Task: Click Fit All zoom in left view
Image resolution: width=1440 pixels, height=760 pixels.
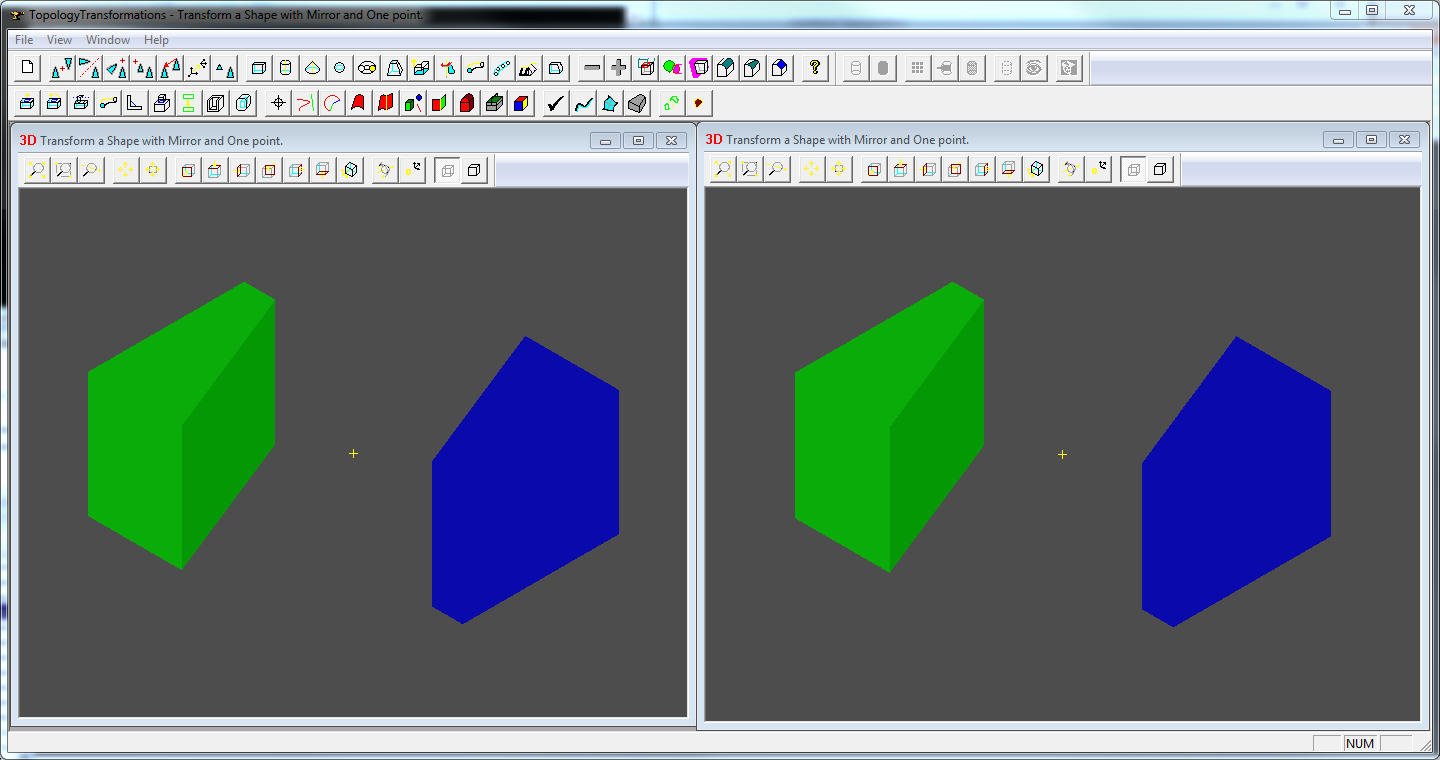Action: [37, 171]
